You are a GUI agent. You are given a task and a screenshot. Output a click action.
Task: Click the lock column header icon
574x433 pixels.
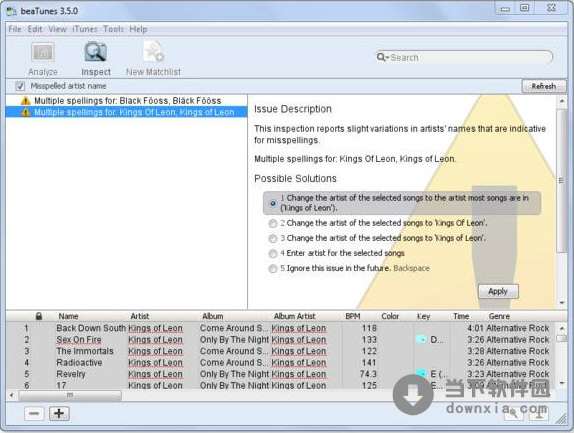point(38,316)
